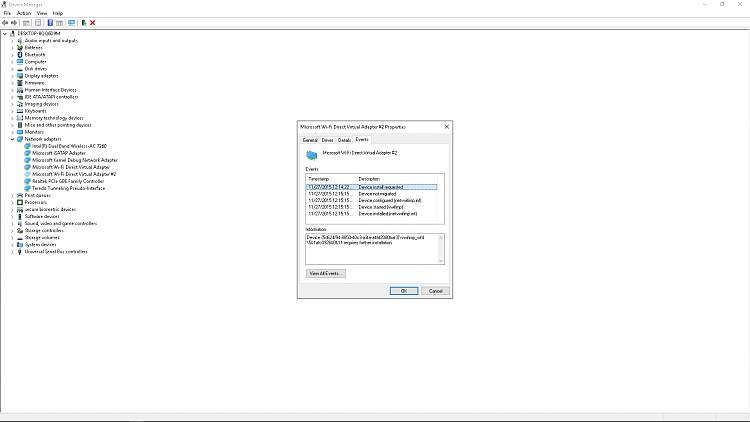The image size is (750, 422).
Task: Collapse the DESKTOP root computer node
Action: click(x=5, y=33)
